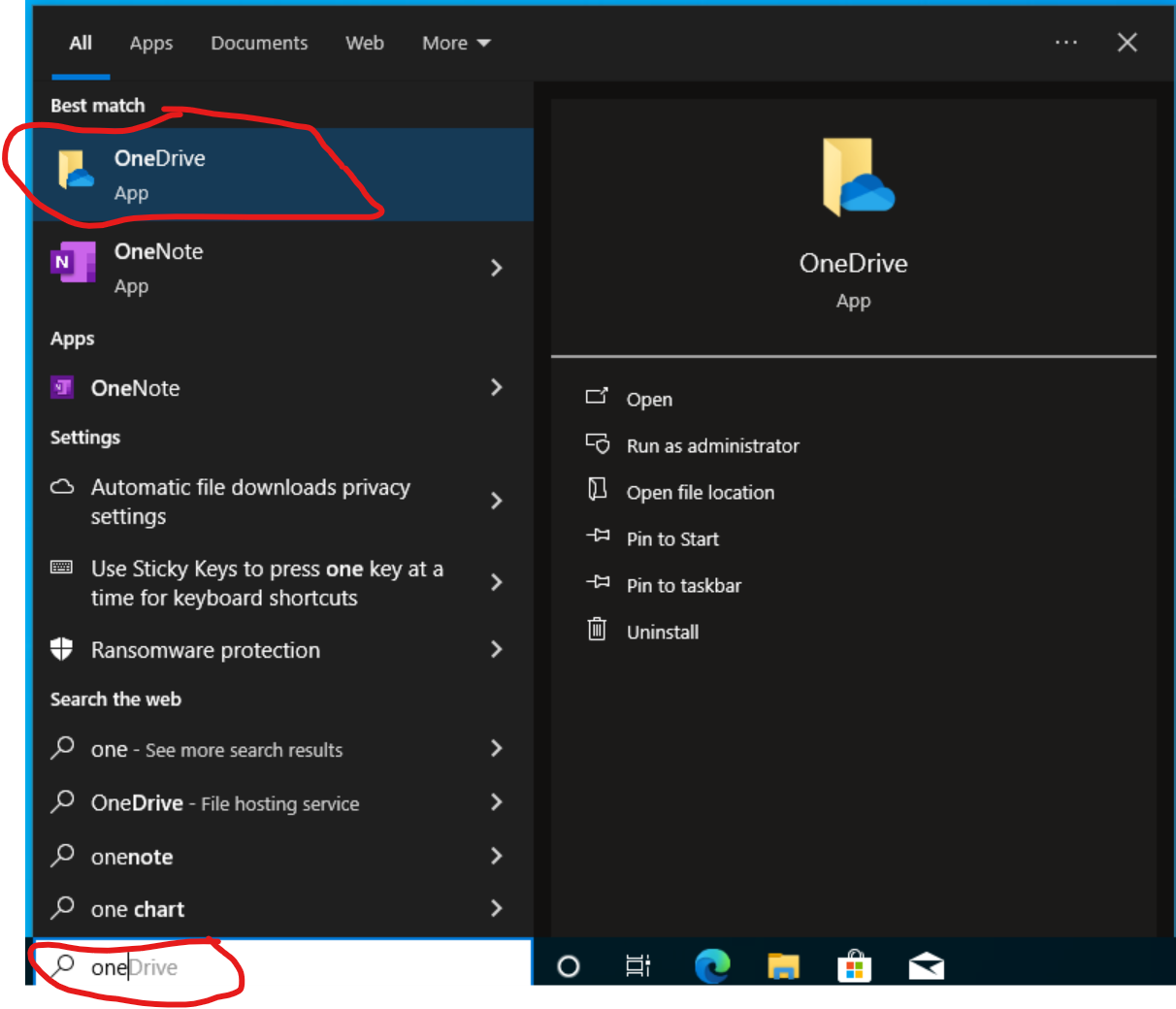Click the 'one' text in the search input

pyautogui.click(x=109, y=967)
